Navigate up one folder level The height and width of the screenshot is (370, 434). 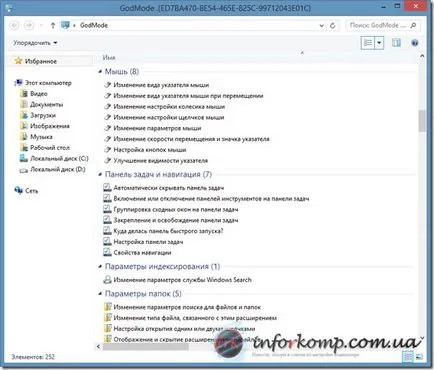click(53, 25)
